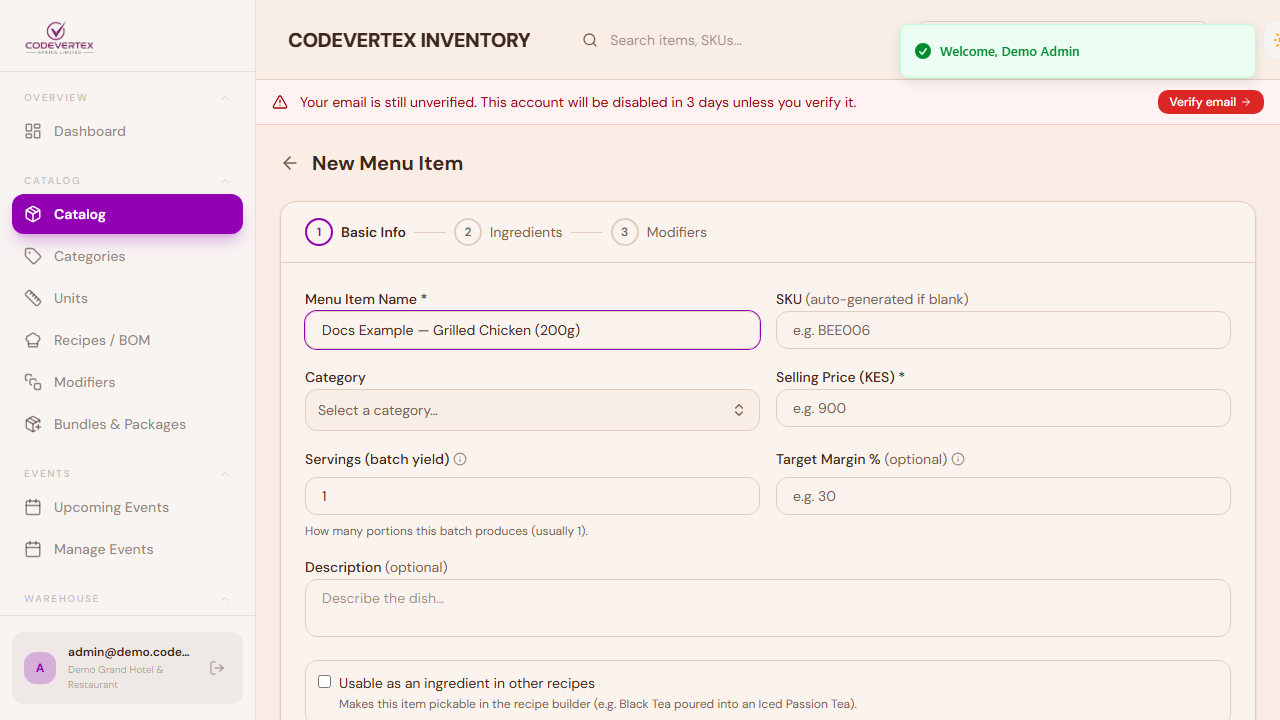The width and height of the screenshot is (1280, 720).
Task: Open Dashboard from the sidebar
Action: click(127, 131)
